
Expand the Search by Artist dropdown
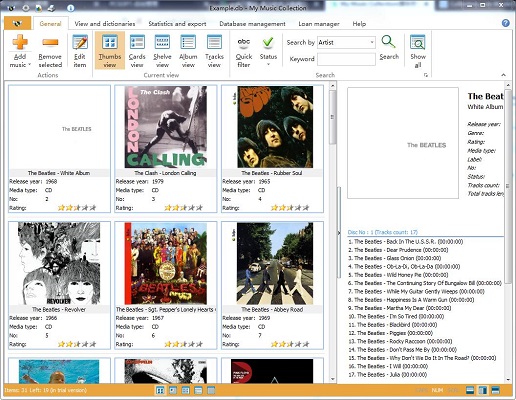(372, 42)
